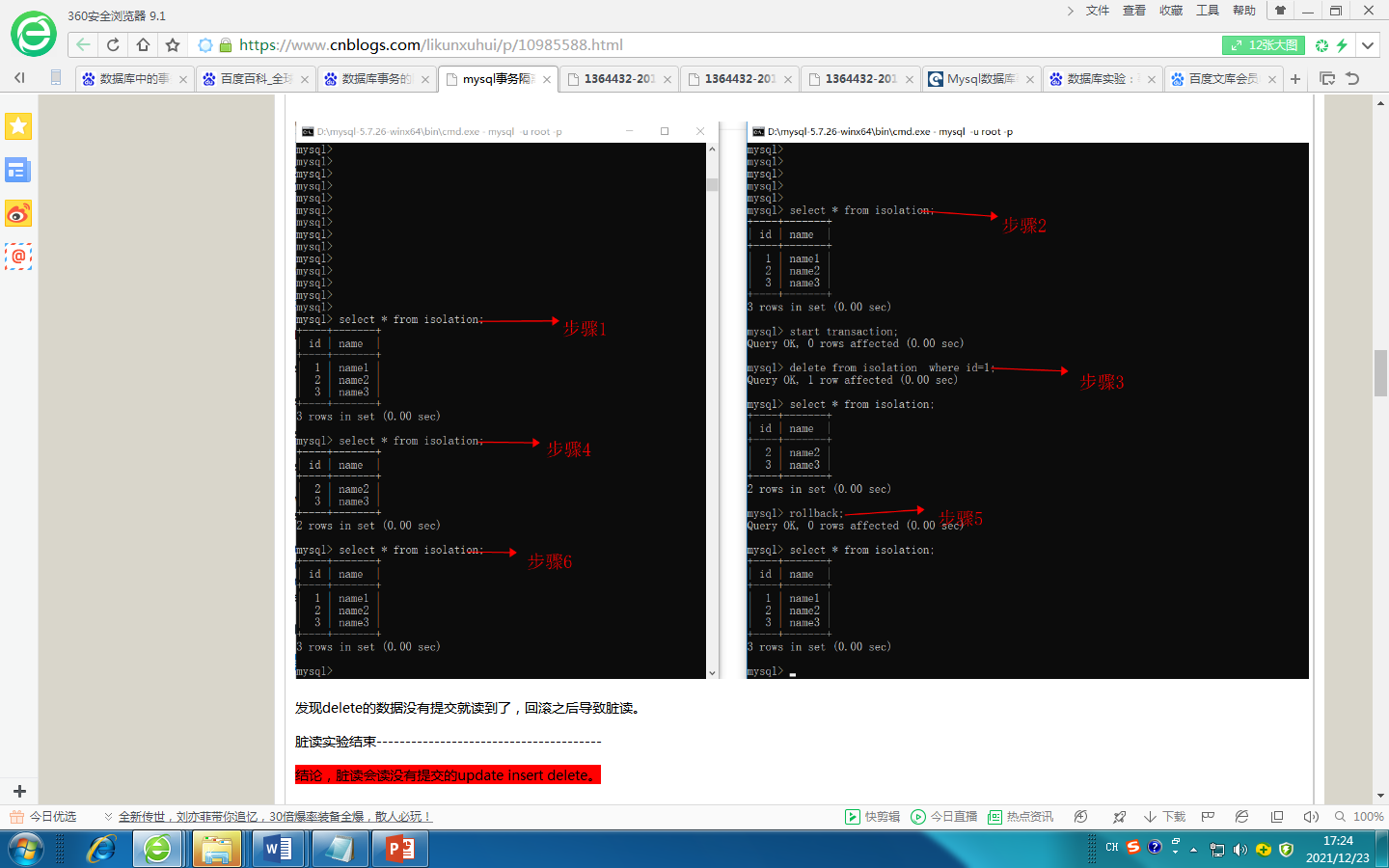Expand address bar dropdown chevron

coord(1368,45)
